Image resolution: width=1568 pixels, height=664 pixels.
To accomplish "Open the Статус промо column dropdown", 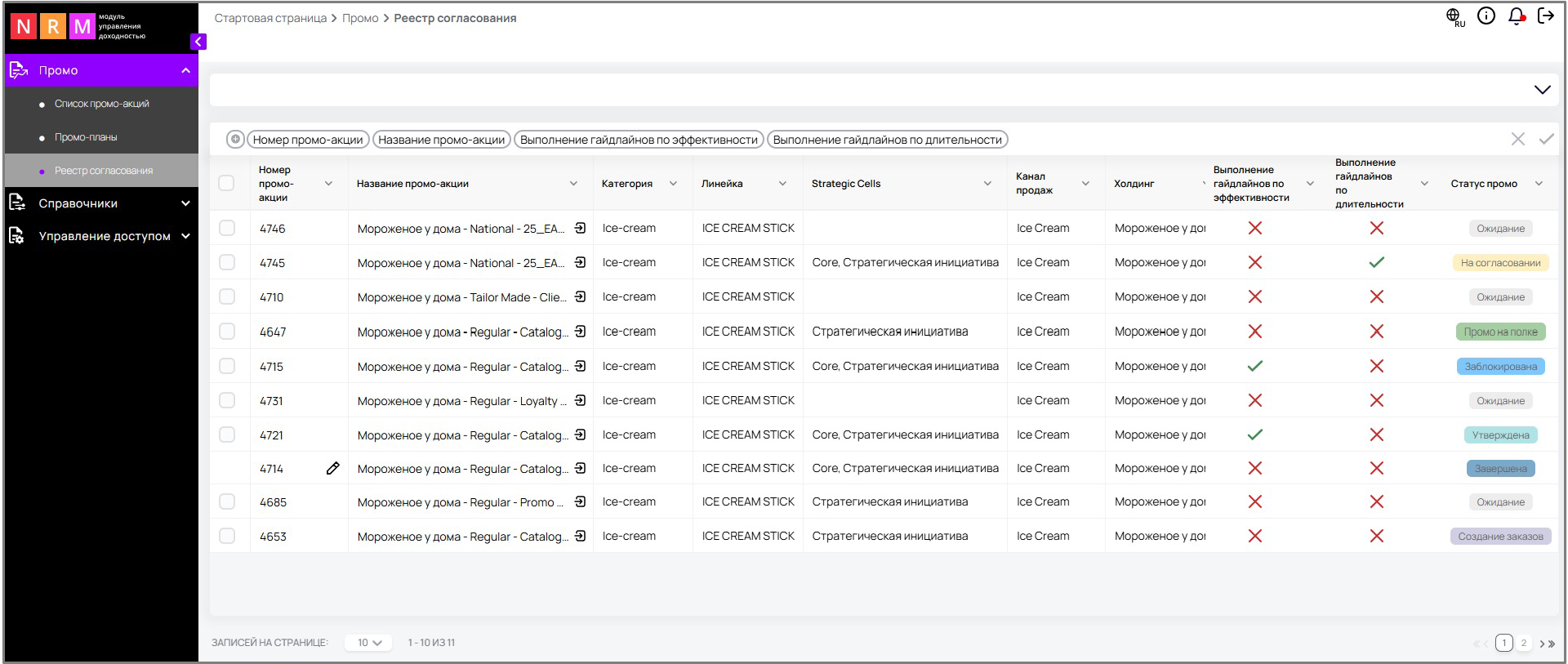I will (x=1539, y=184).
